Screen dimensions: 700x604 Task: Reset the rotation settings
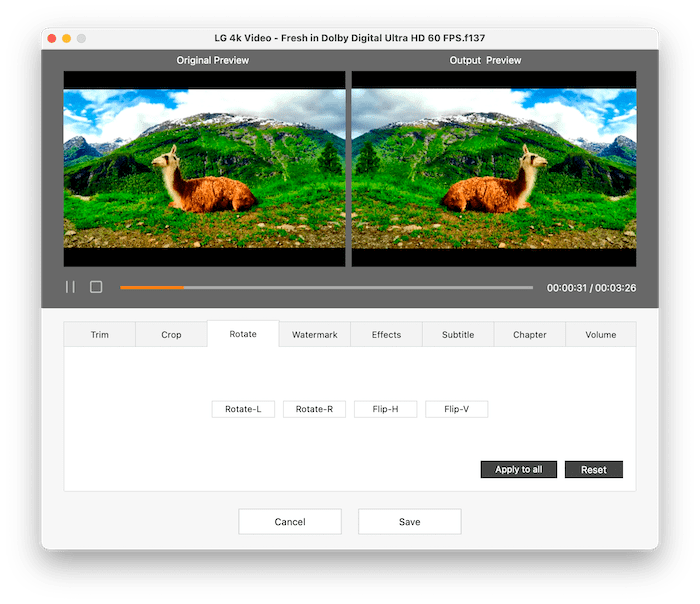click(x=593, y=469)
